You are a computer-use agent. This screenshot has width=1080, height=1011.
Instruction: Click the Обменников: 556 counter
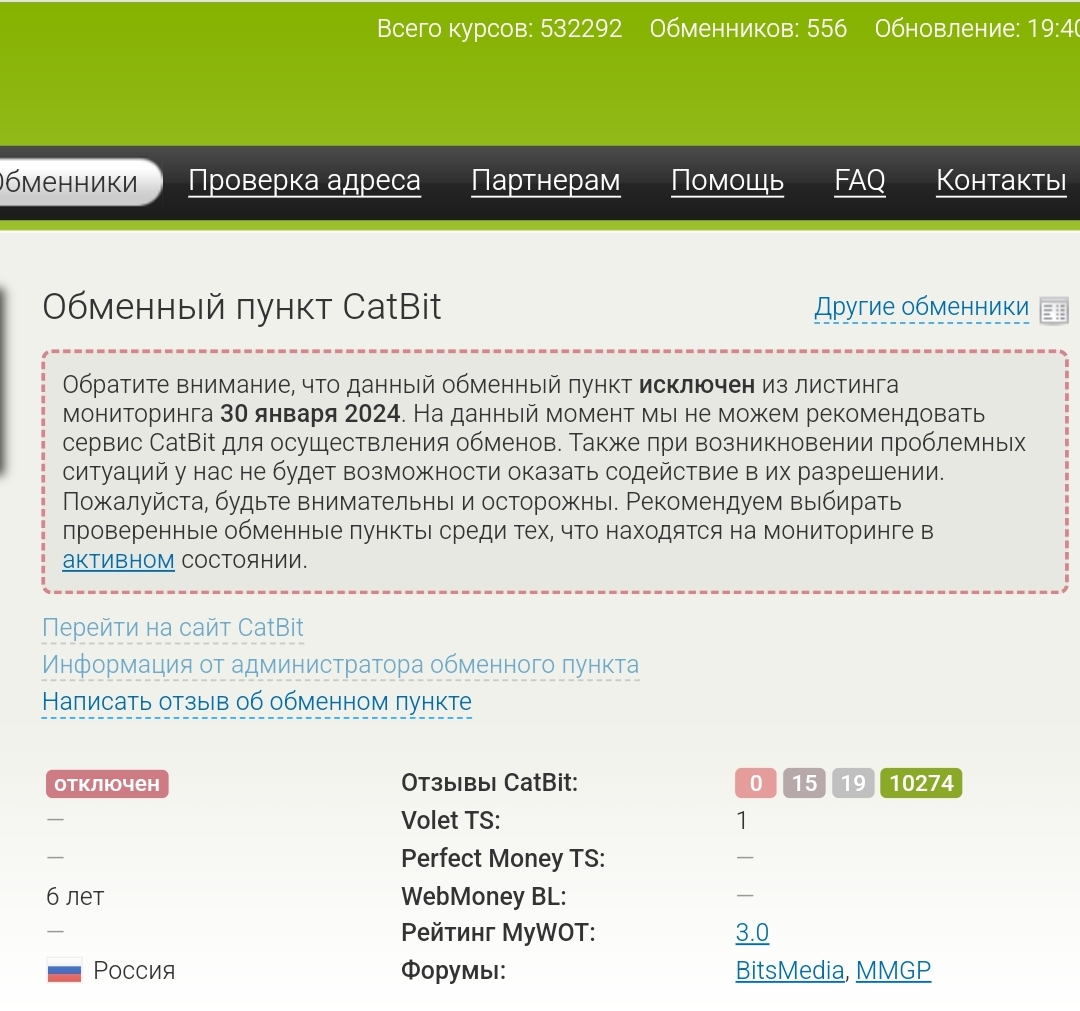click(x=748, y=28)
